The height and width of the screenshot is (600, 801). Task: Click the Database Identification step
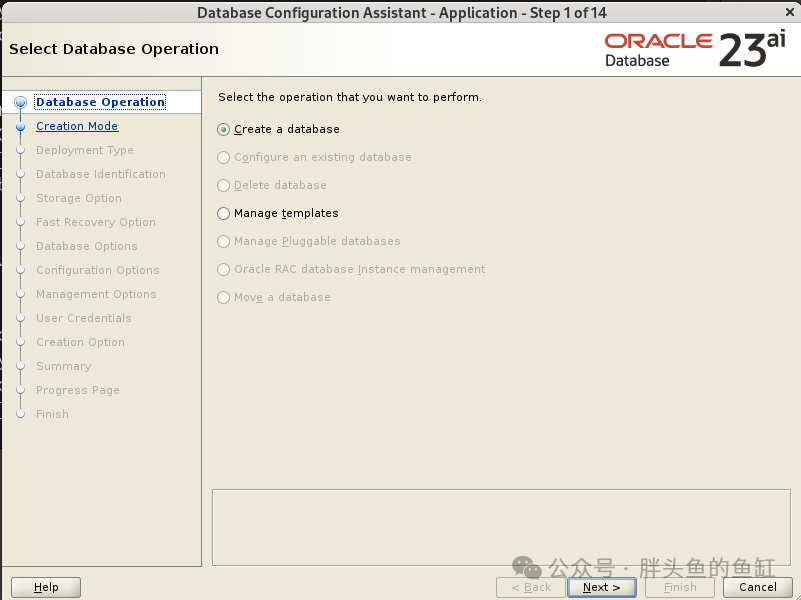pyautogui.click(x=101, y=174)
